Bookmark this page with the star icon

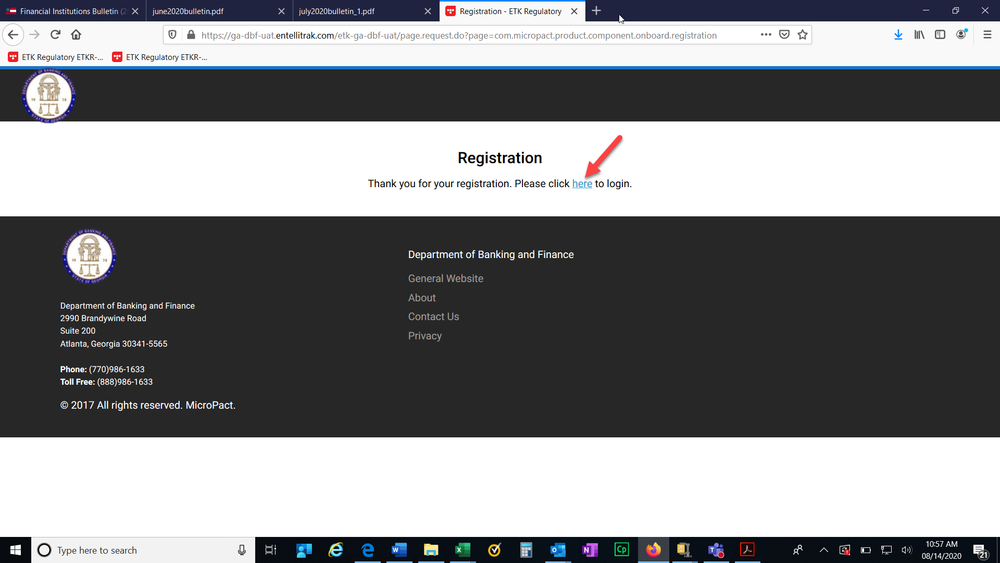(802, 34)
